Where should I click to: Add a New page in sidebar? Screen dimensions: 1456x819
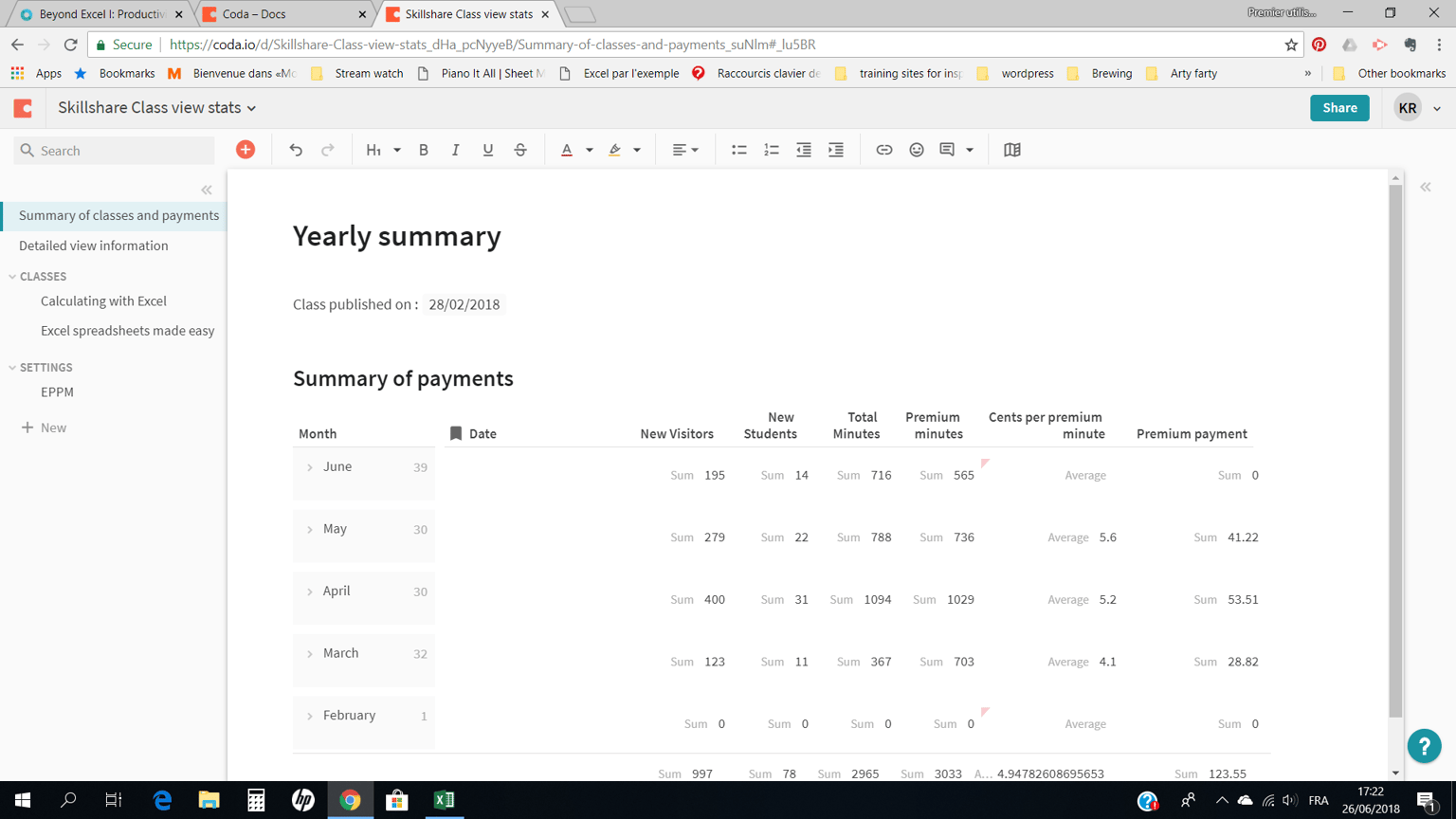(44, 428)
